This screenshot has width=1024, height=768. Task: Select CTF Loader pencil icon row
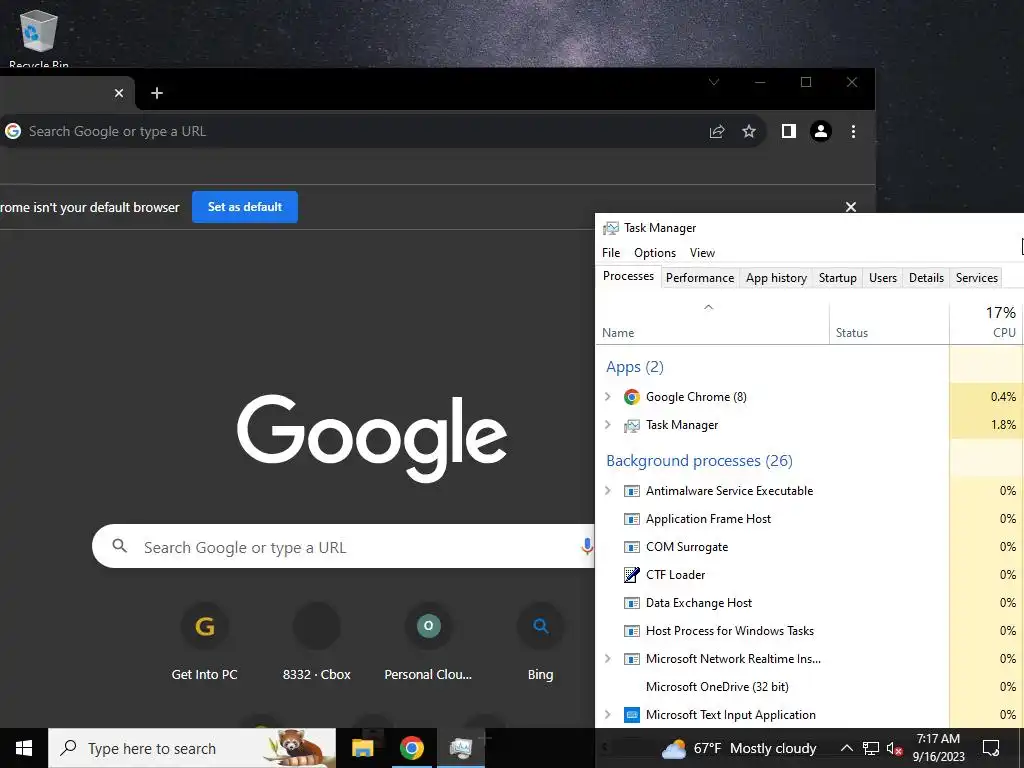pyautogui.click(x=632, y=575)
